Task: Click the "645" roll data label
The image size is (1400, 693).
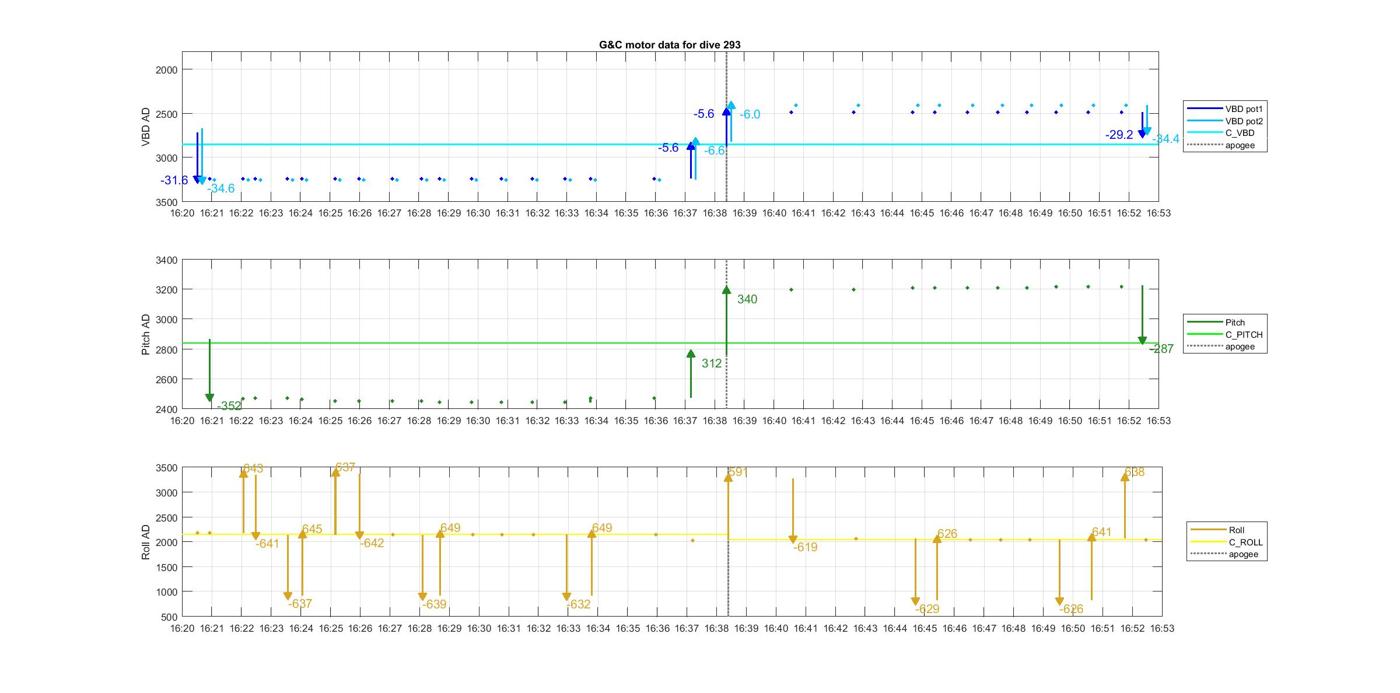Action: click(x=311, y=529)
